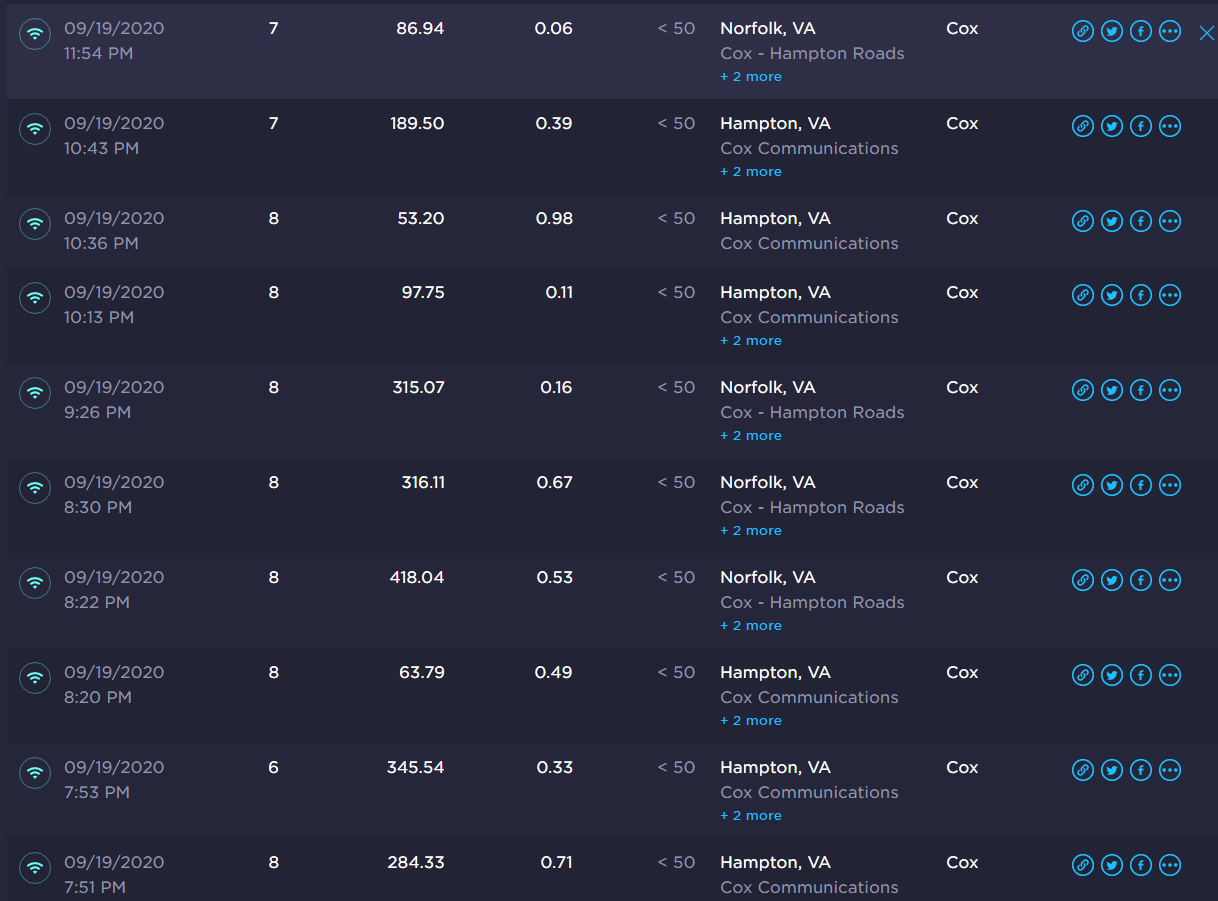Share the 11:54 PM result on Twitter
The height and width of the screenshot is (901, 1218).
point(1112,32)
